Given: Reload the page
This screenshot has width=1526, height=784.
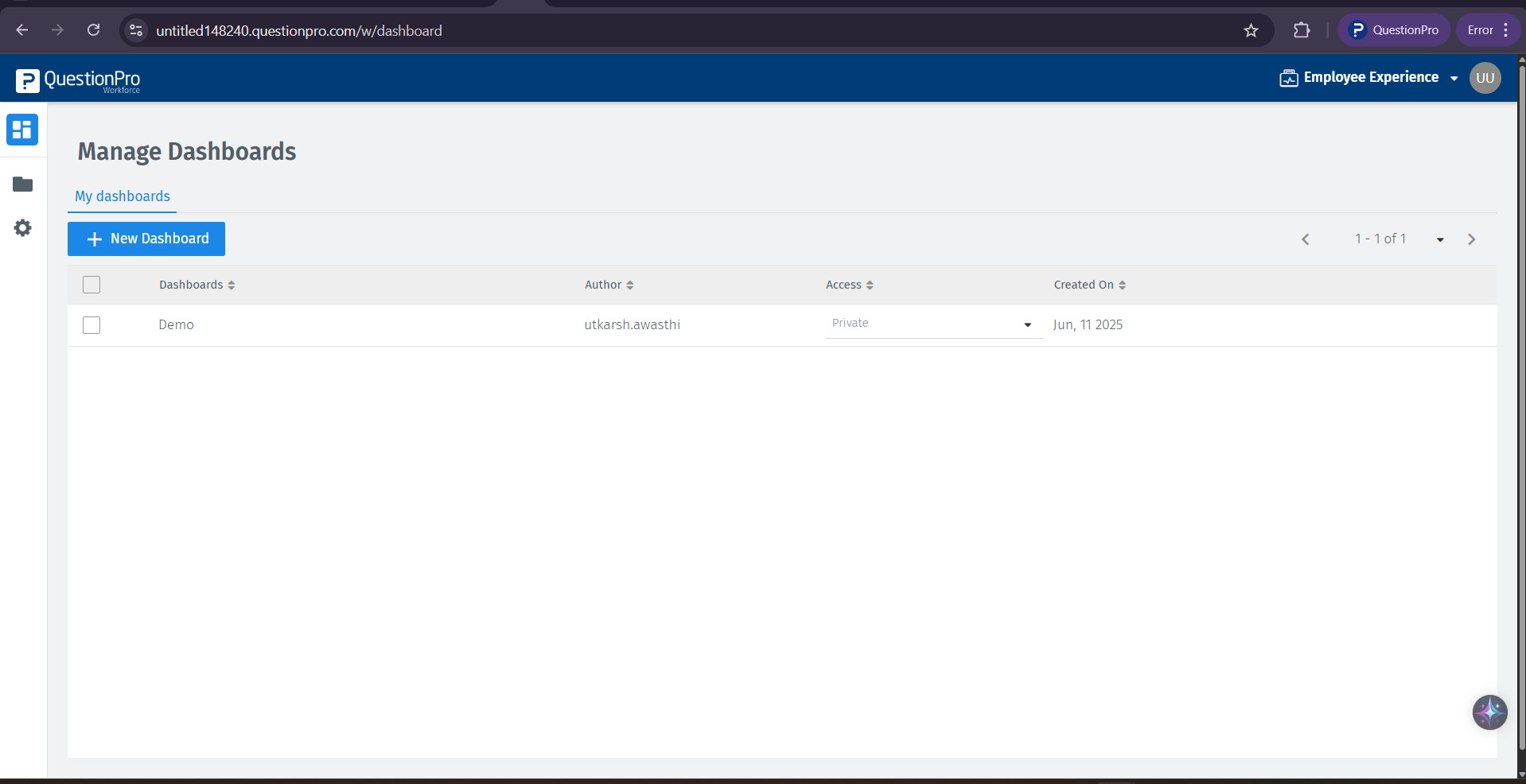Looking at the screenshot, I should [x=93, y=30].
